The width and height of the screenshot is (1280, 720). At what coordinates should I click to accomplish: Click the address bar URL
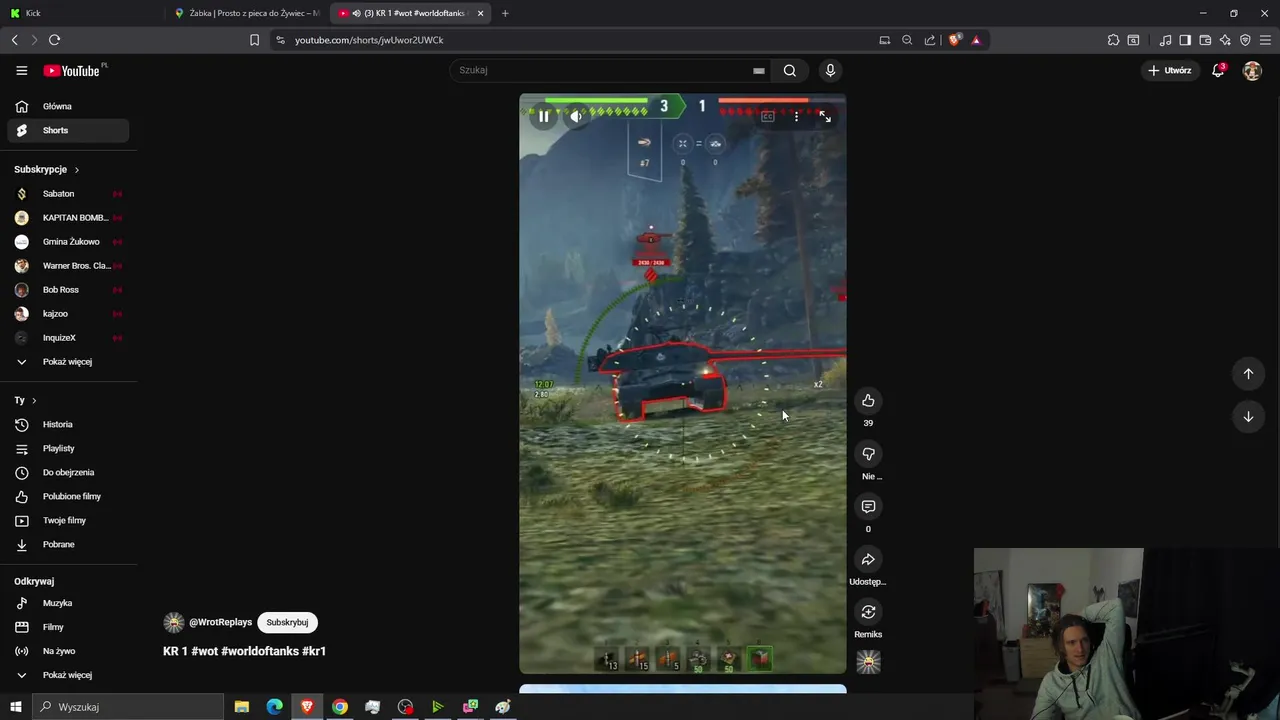click(x=369, y=40)
